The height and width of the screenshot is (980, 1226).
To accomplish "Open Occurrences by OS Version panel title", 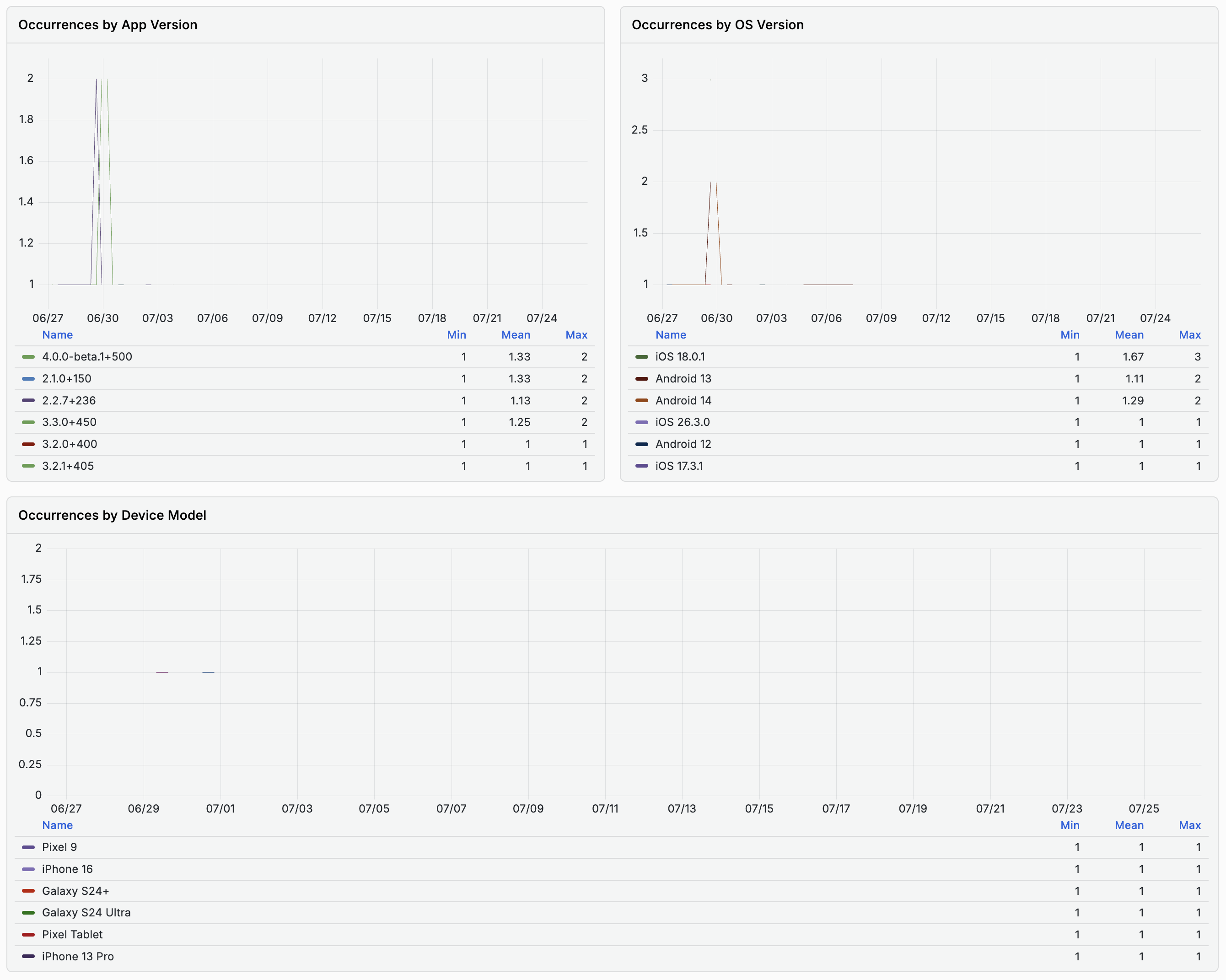I will point(718,25).
